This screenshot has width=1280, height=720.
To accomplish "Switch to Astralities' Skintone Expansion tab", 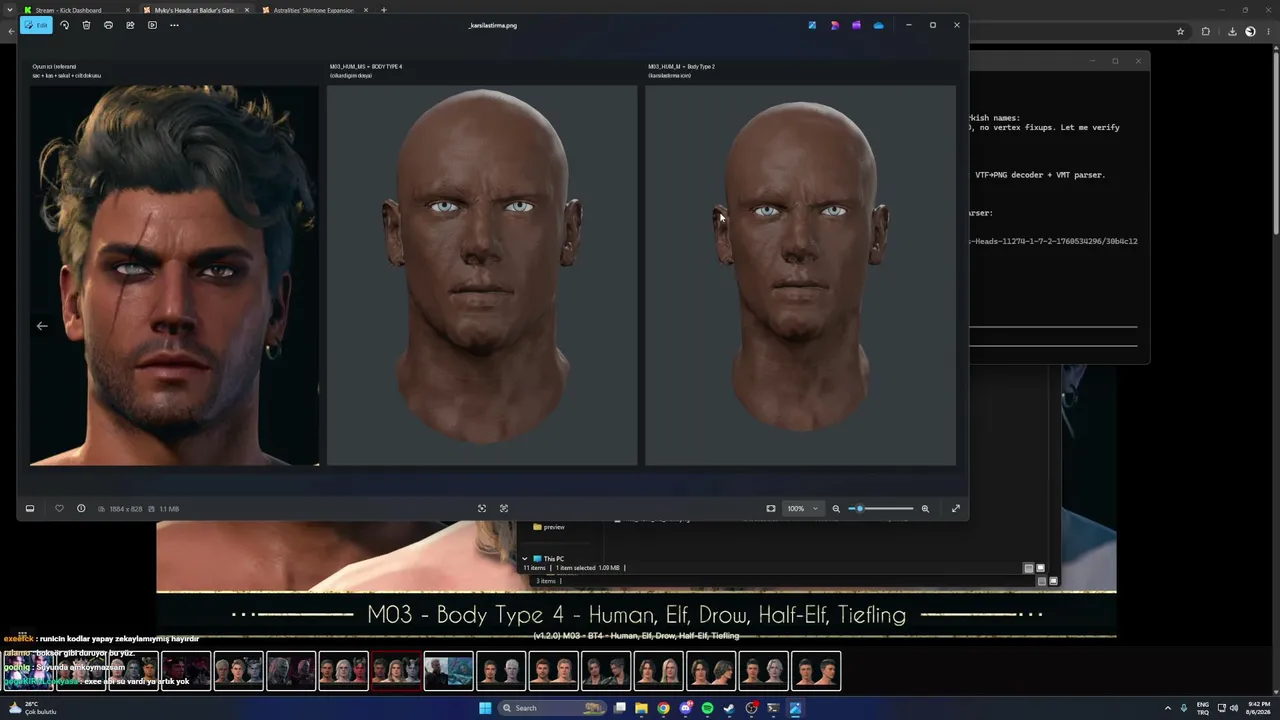I will pos(314,10).
